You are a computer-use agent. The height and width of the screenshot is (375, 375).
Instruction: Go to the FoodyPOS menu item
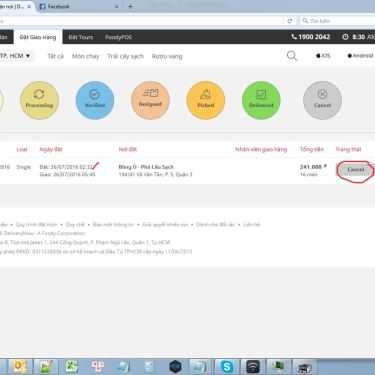point(118,37)
